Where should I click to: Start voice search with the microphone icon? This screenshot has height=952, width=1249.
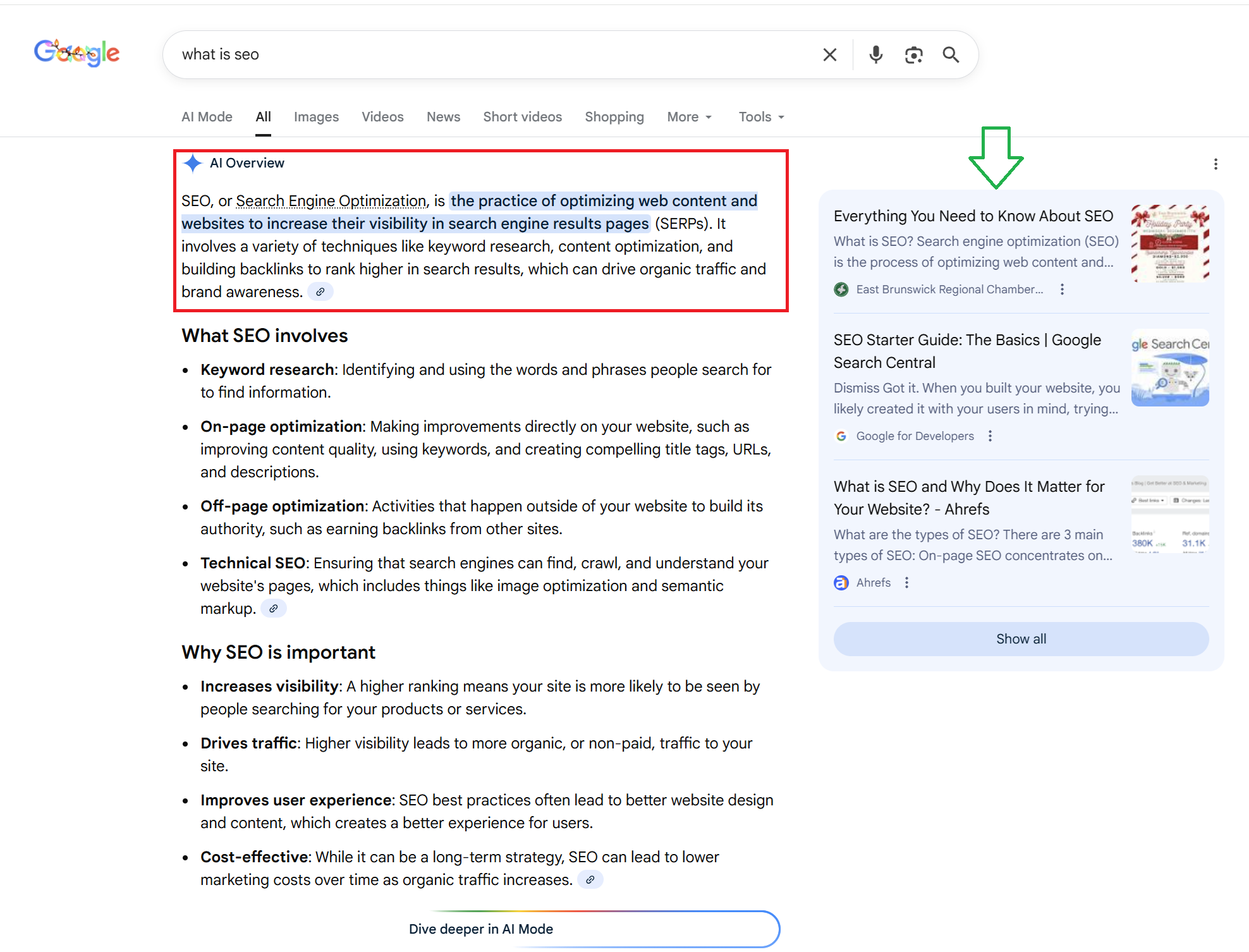pyautogui.click(x=875, y=55)
